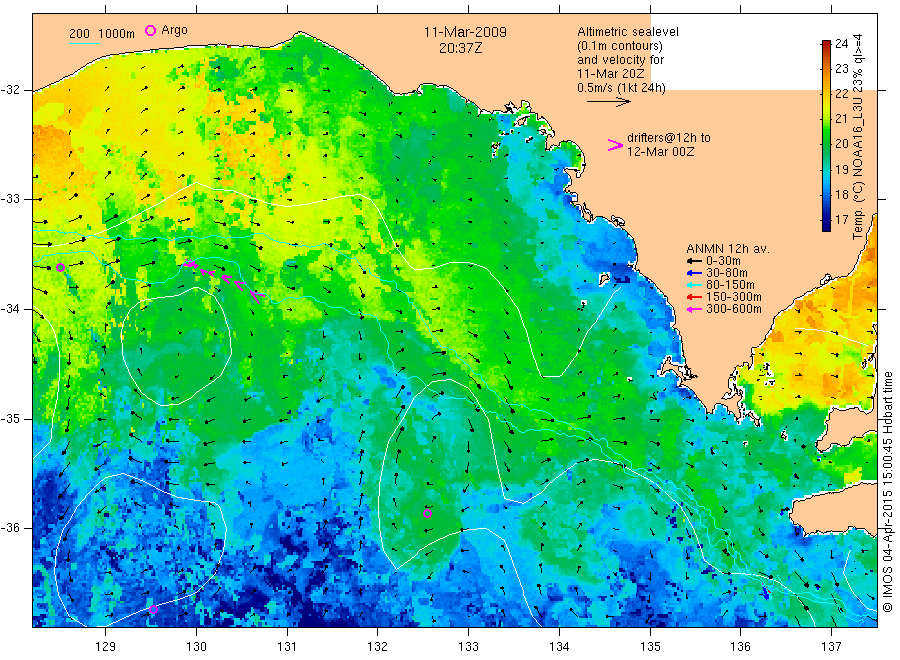Click the latitude label -33
The image size is (900, 660).
click(10, 199)
